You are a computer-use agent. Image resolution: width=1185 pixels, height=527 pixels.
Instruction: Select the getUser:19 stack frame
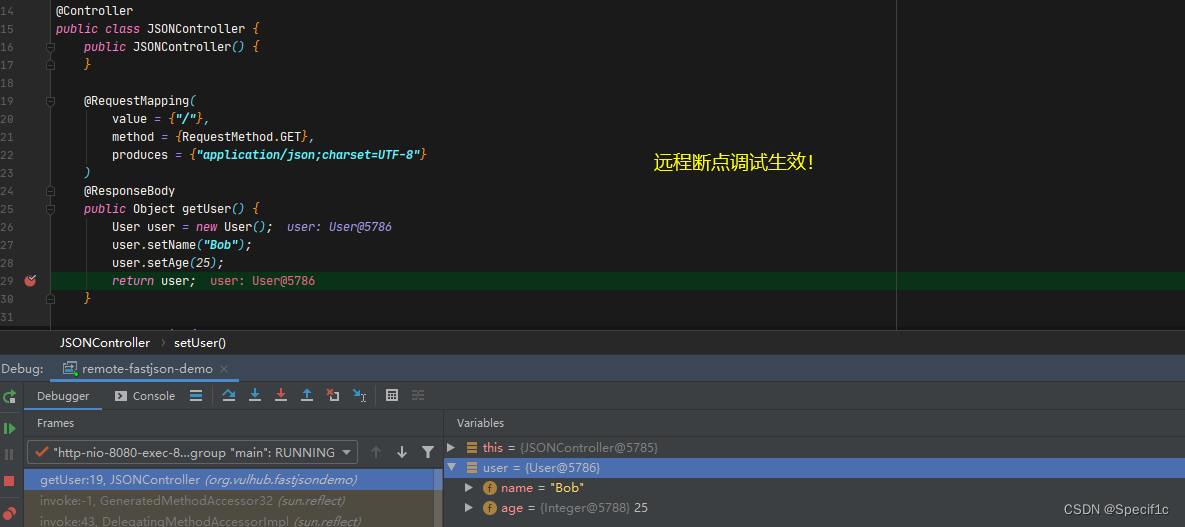229,479
